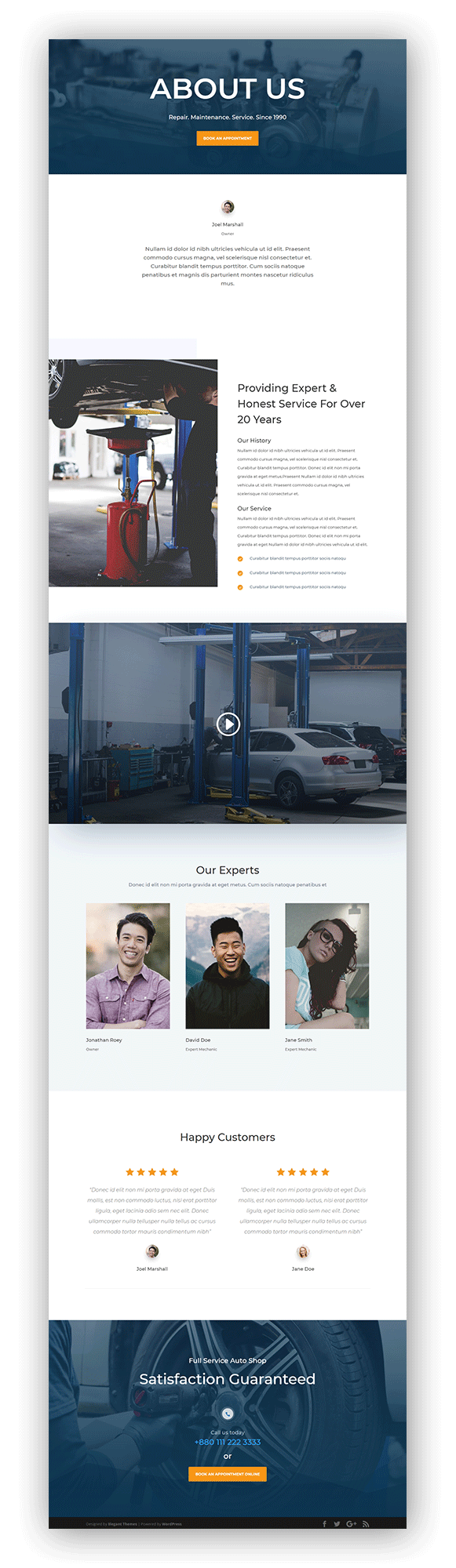
Task: Select Jonathan Roey's team photo
Action: click(128, 966)
